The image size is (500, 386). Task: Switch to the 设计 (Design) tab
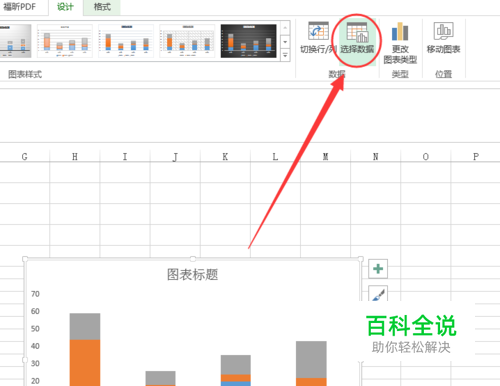[65, 7]
